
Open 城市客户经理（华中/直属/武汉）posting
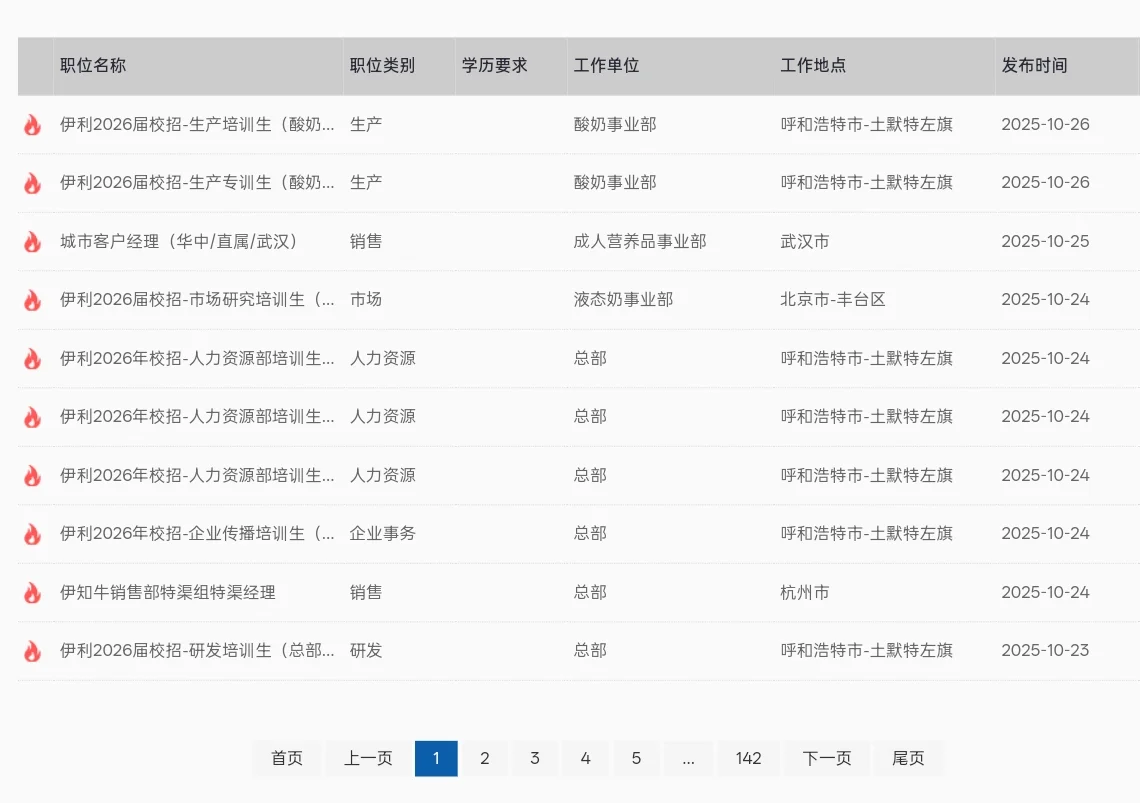(179, 241)
